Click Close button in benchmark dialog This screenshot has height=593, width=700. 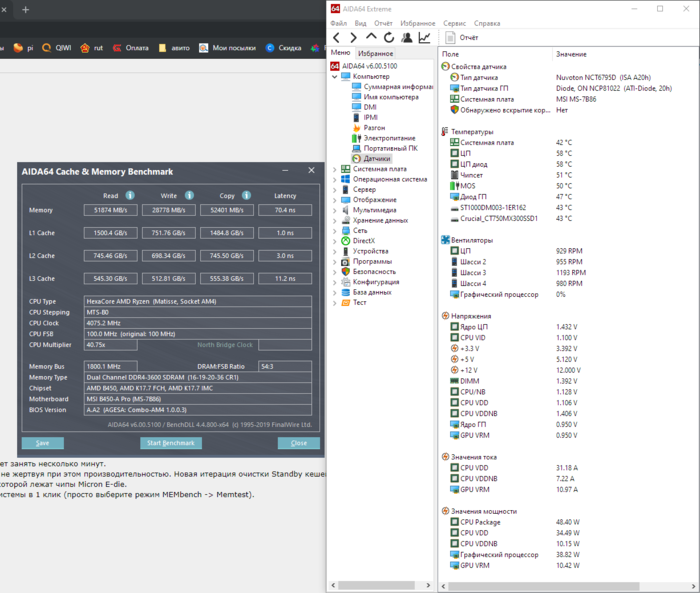299,443
